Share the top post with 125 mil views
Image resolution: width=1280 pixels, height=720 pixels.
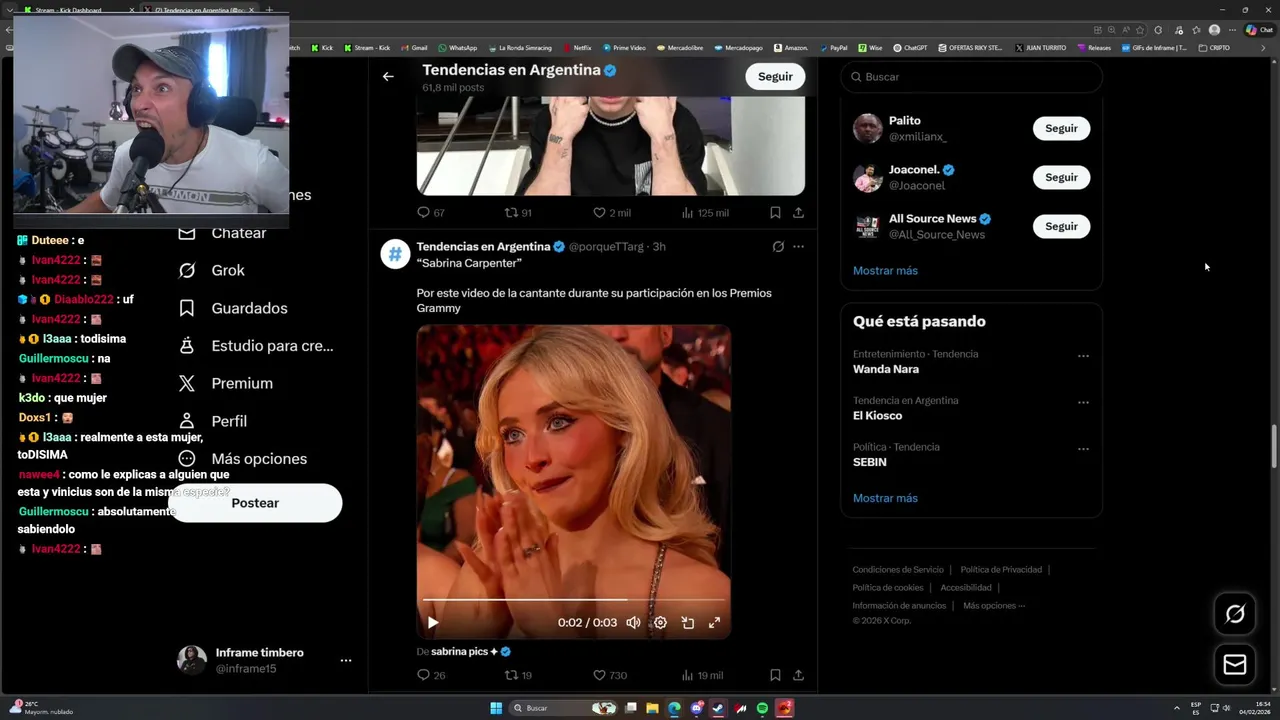[798, 212]
